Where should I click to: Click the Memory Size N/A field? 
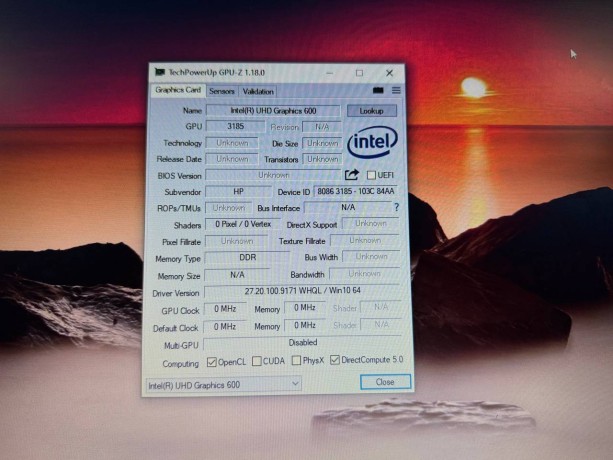coord(237,275)
